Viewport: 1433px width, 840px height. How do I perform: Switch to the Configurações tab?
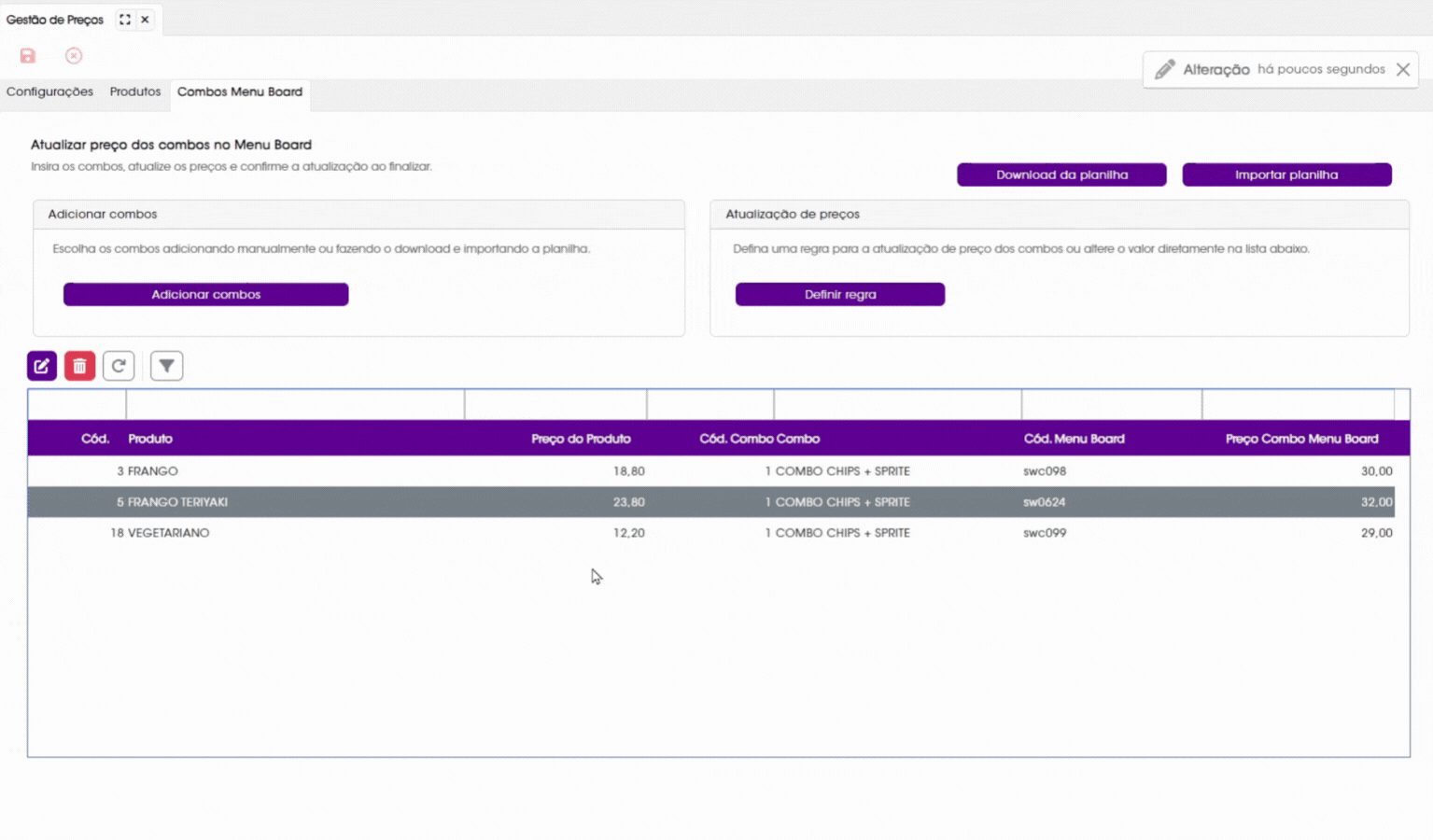coord(49,91)
